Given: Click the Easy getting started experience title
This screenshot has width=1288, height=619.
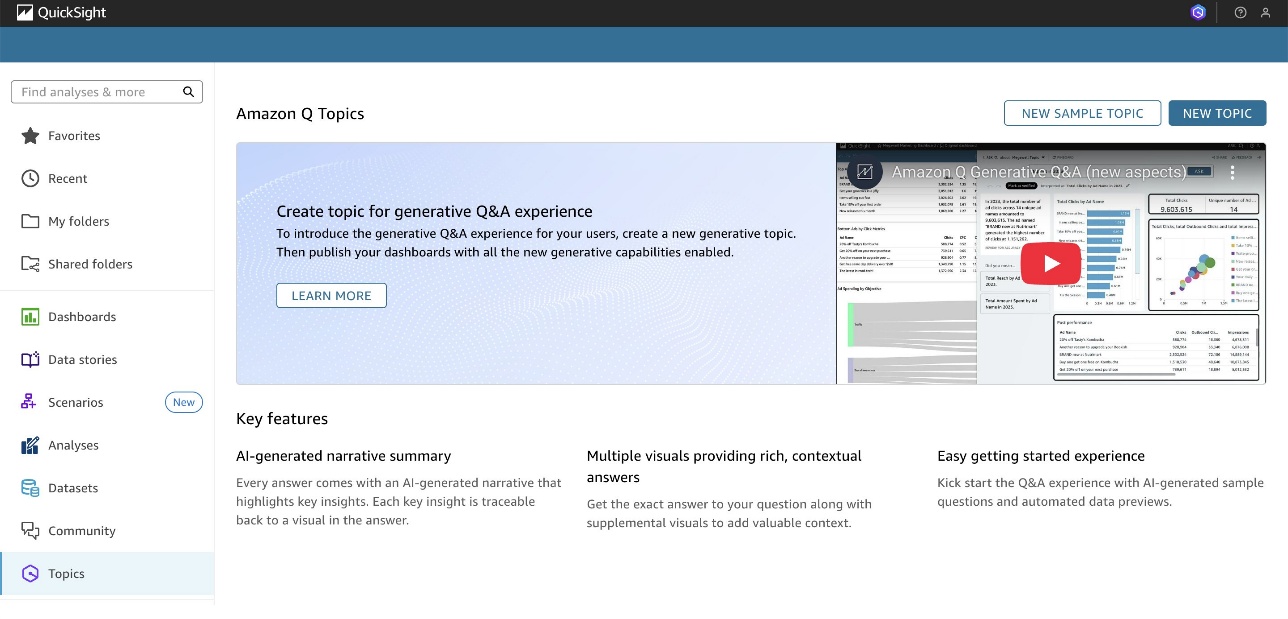Looking at the screenshot, I should coord(1041,456).
